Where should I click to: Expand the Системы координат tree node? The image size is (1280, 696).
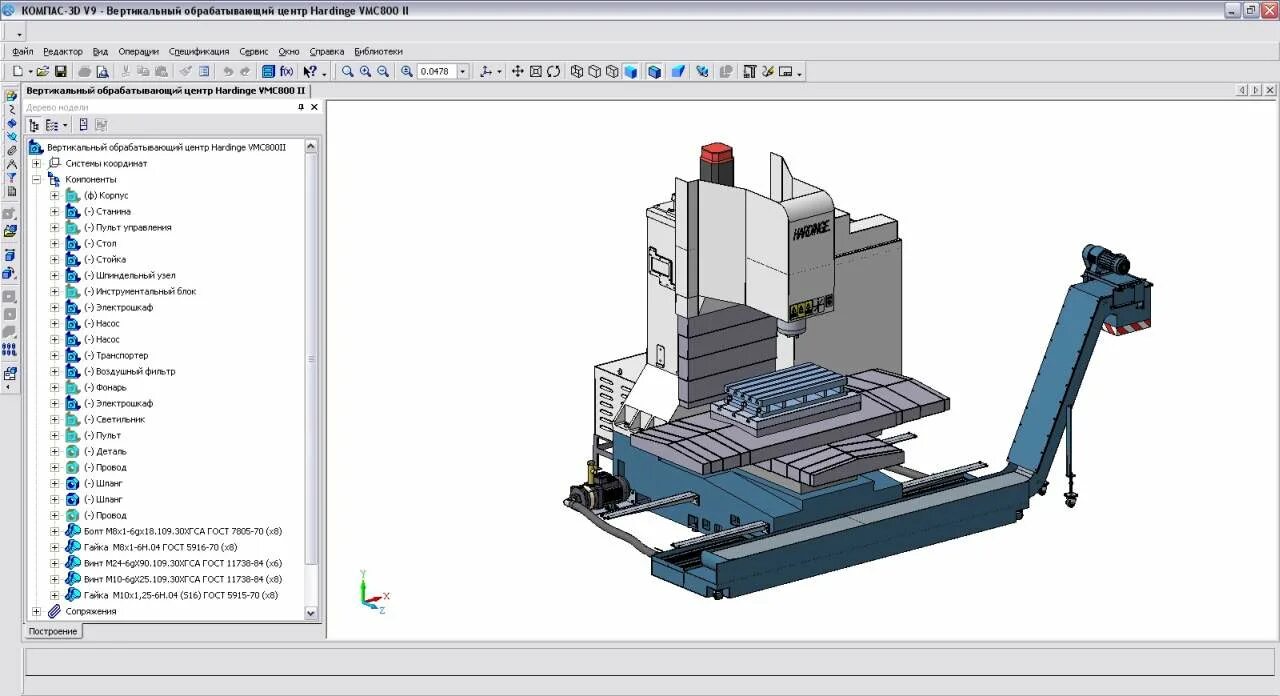(x=37, y=163)
